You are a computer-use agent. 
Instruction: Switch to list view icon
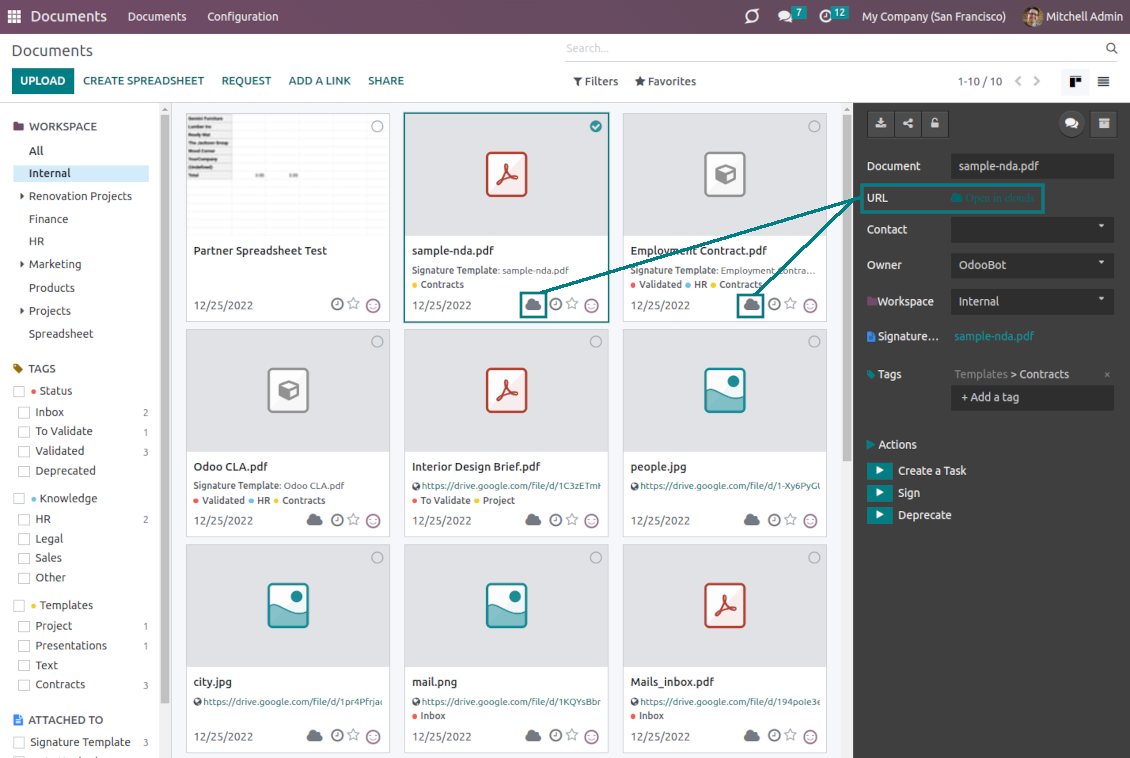(1103, 81)
